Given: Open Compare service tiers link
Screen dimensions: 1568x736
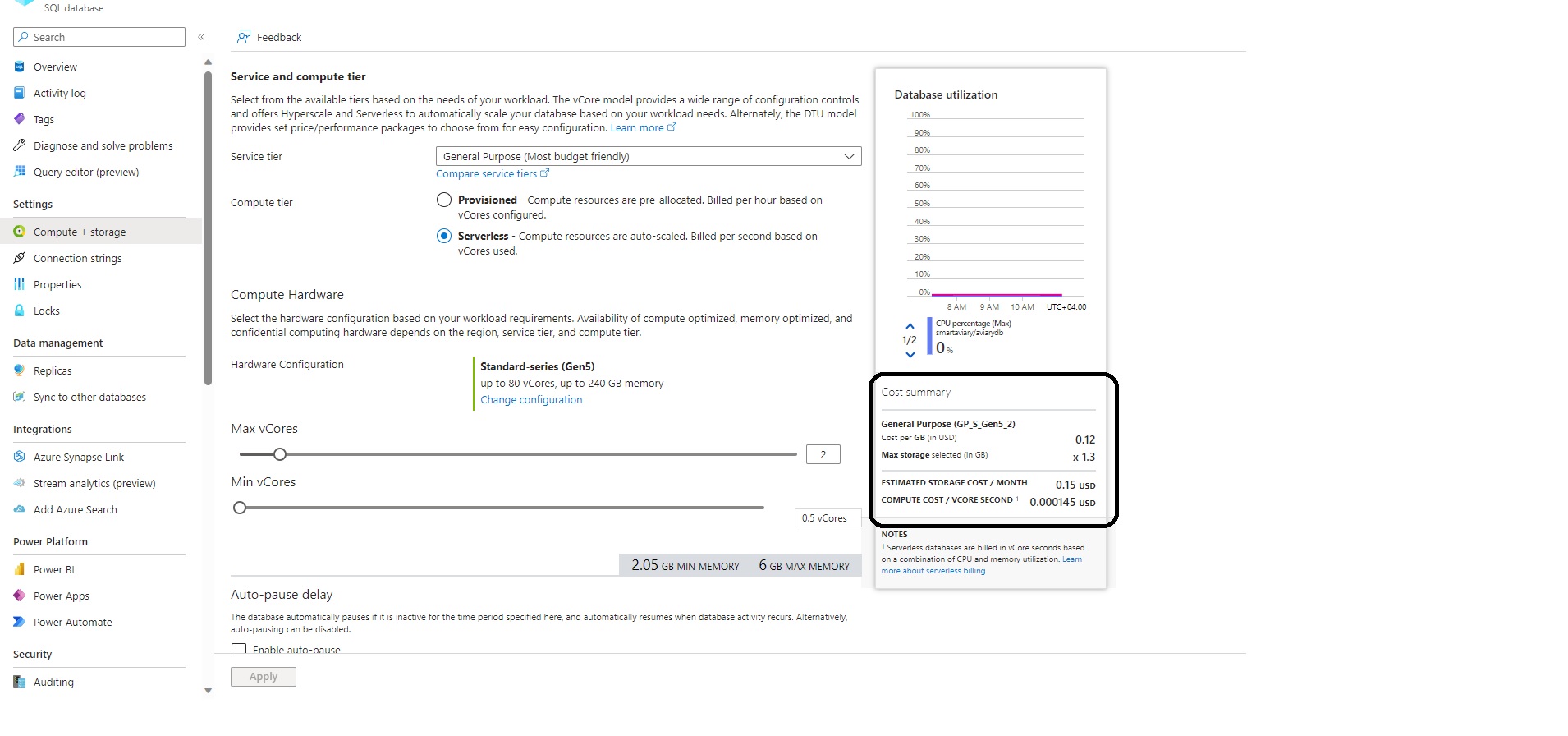Looking at the screenshot, I should [493, 173].
